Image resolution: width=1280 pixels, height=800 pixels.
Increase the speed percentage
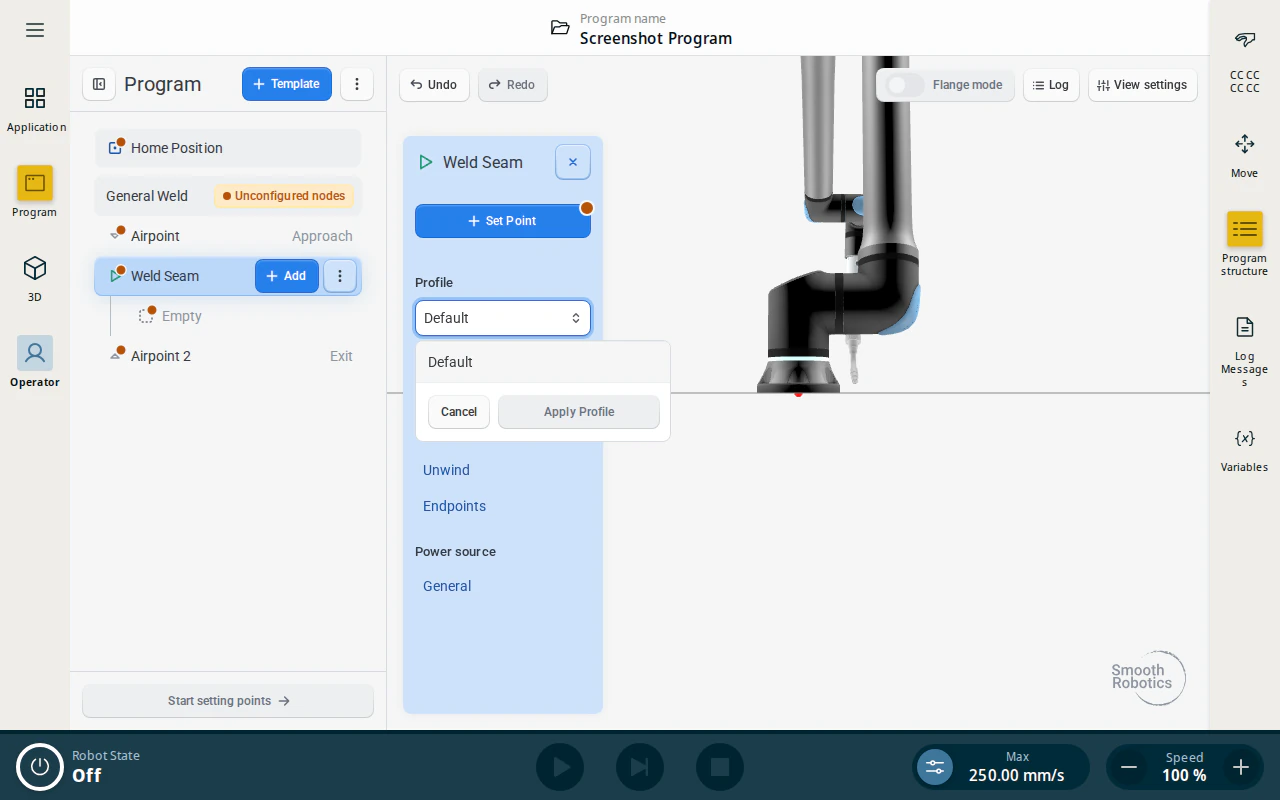(1241, 767)
